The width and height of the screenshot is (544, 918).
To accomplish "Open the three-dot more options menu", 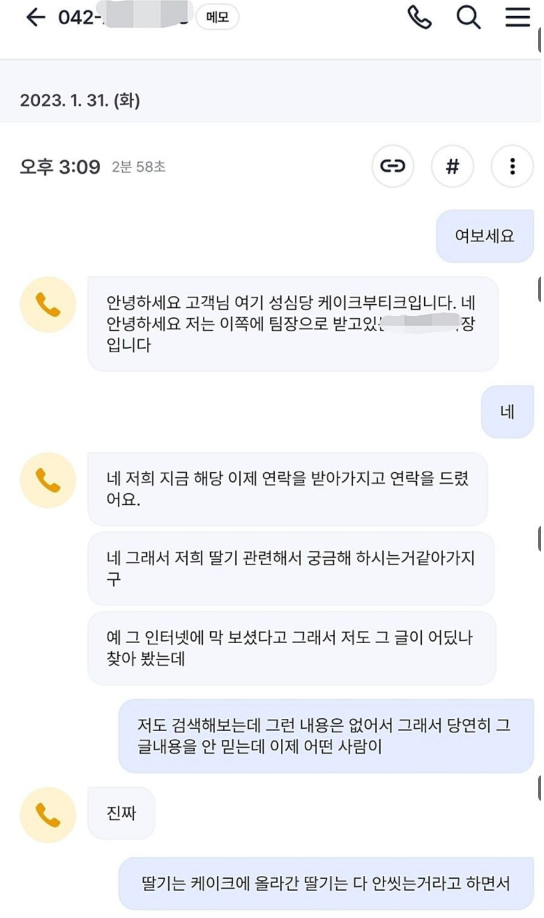I will (512, 166).
